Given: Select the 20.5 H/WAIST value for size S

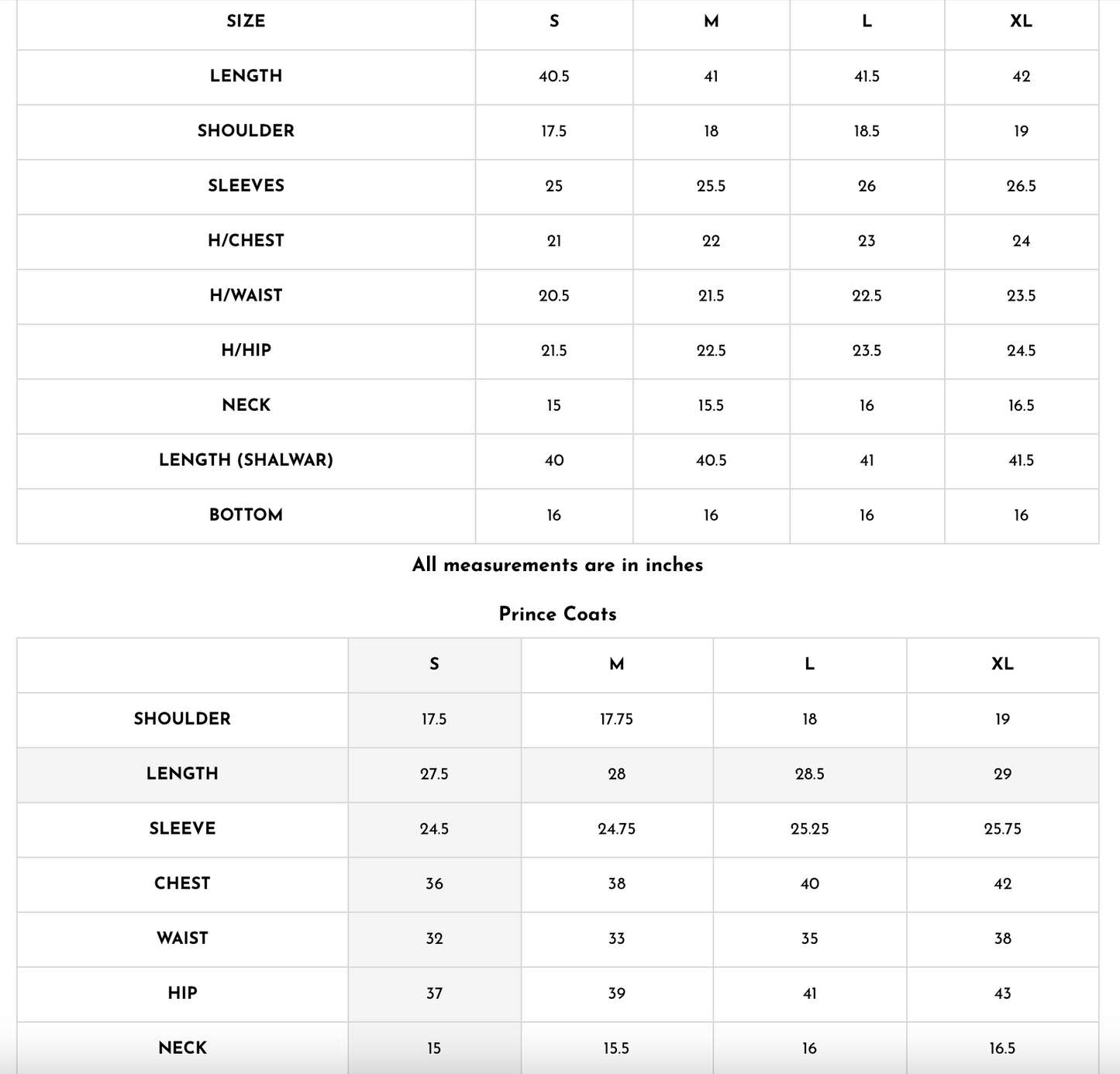Looking at the screenshot, I should tap(553, 296).
